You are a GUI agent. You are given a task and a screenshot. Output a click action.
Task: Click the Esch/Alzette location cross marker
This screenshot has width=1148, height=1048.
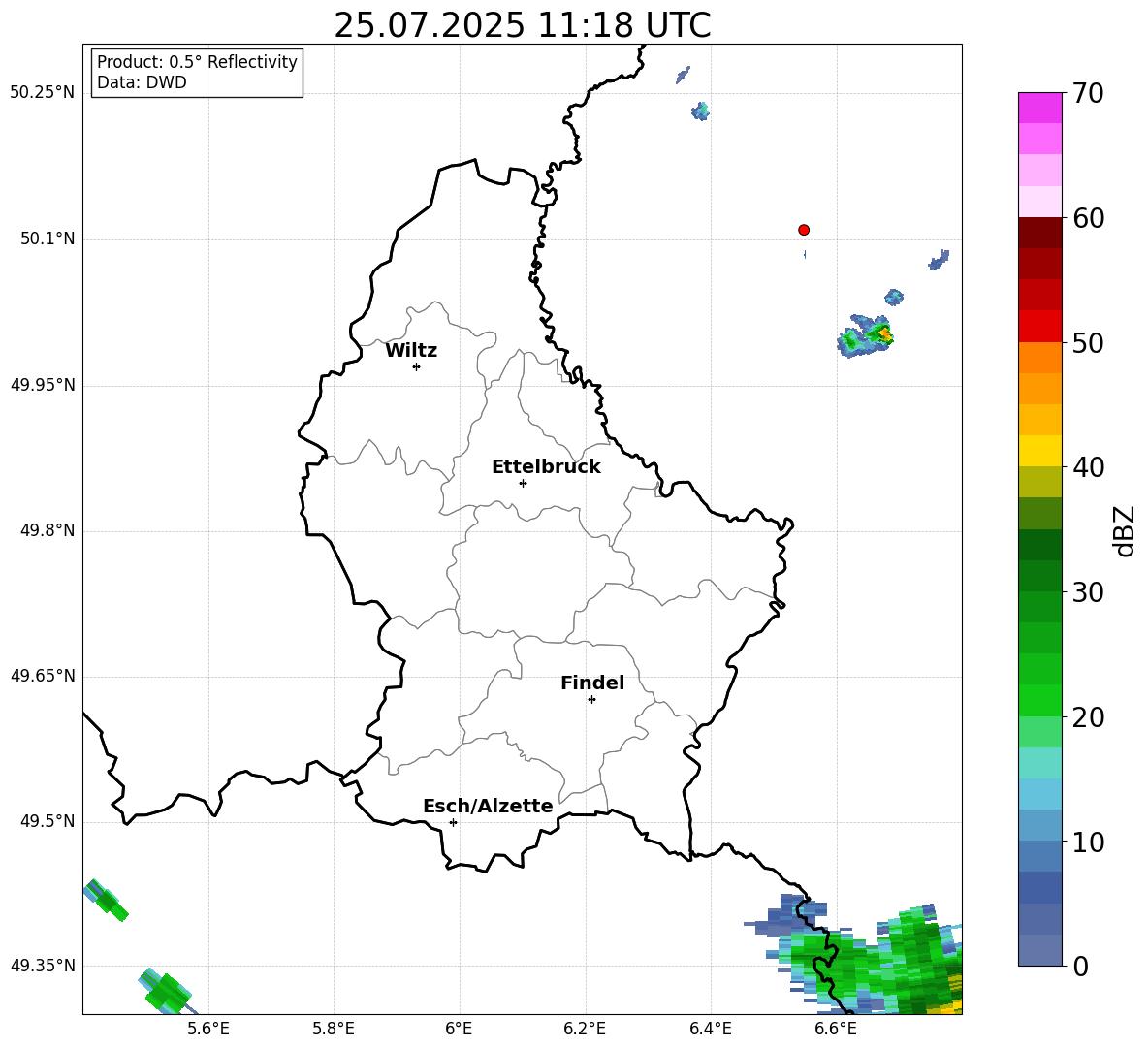(x=453, y=822)
